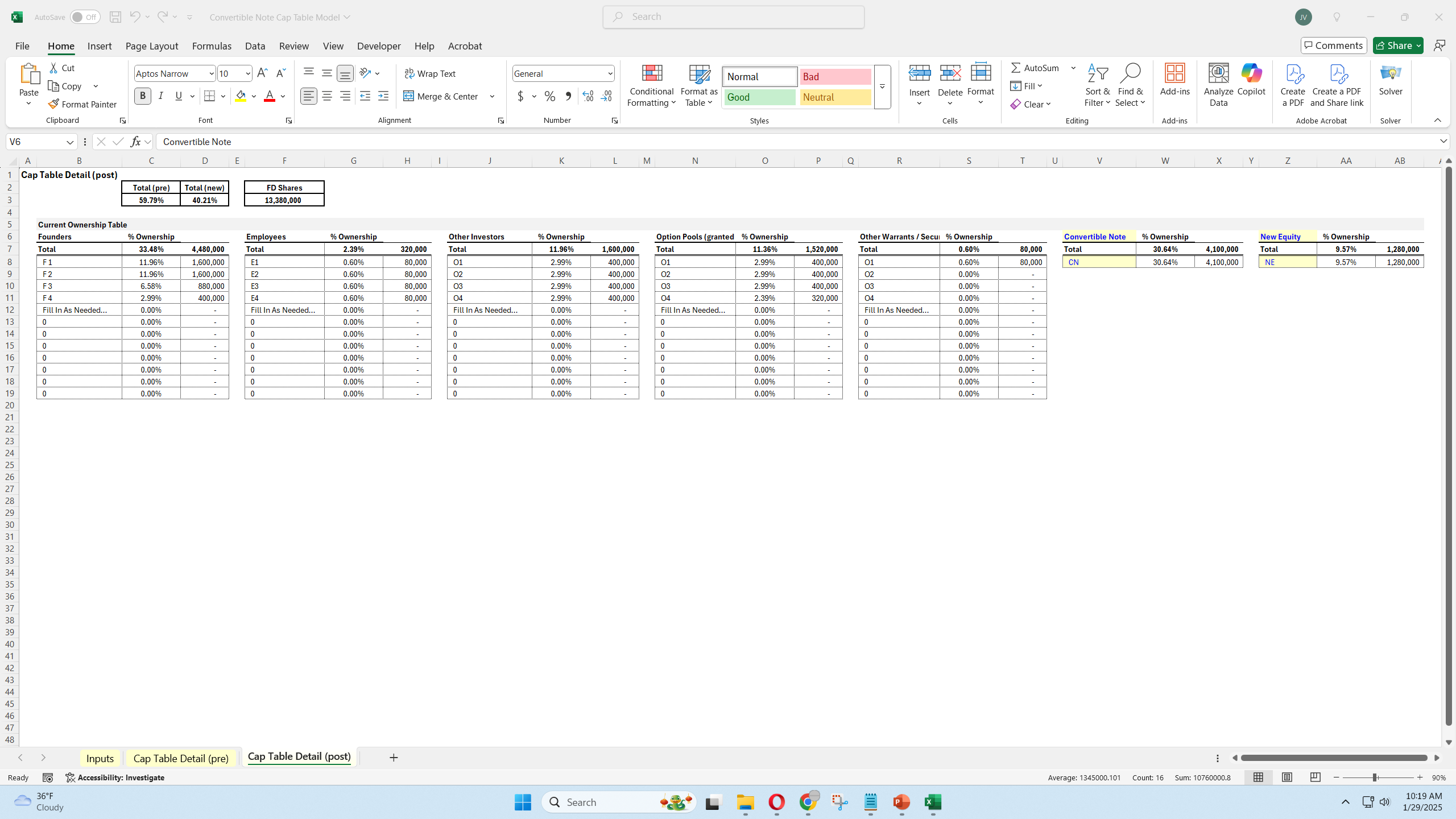
Task: Launch Analyze Data
Action: point(1218,85)
